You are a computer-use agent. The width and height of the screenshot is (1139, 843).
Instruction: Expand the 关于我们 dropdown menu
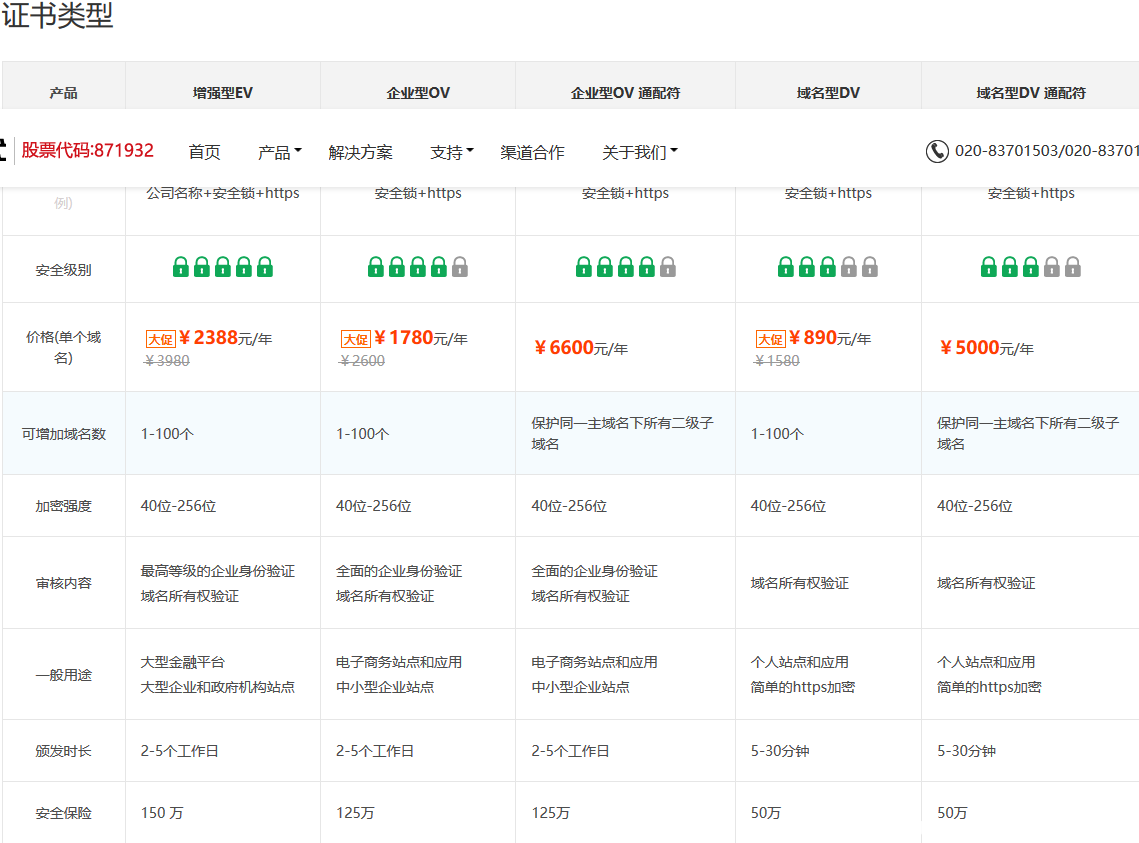coord(639,152)
